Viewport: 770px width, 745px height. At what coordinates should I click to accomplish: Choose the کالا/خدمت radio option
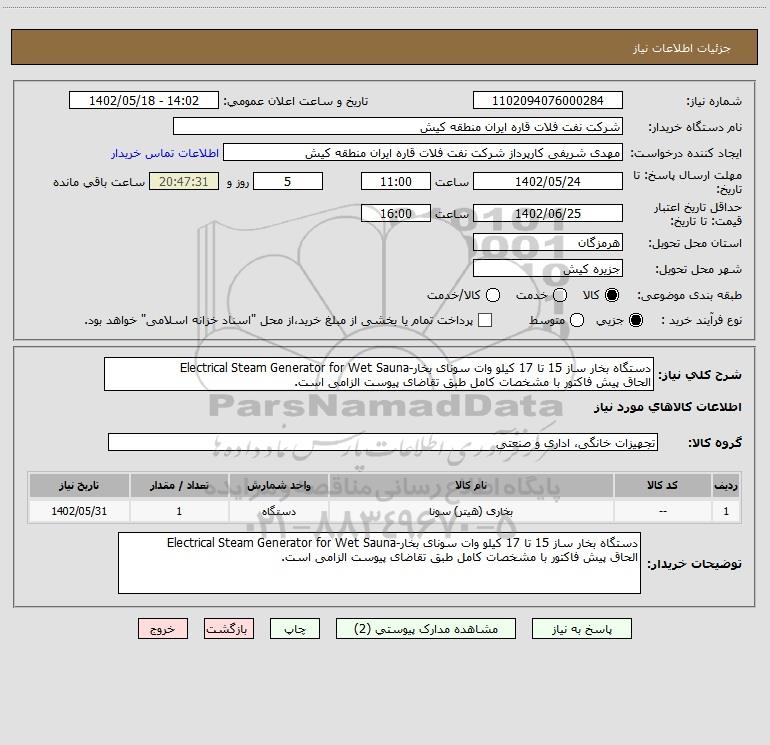pos(493,295)
